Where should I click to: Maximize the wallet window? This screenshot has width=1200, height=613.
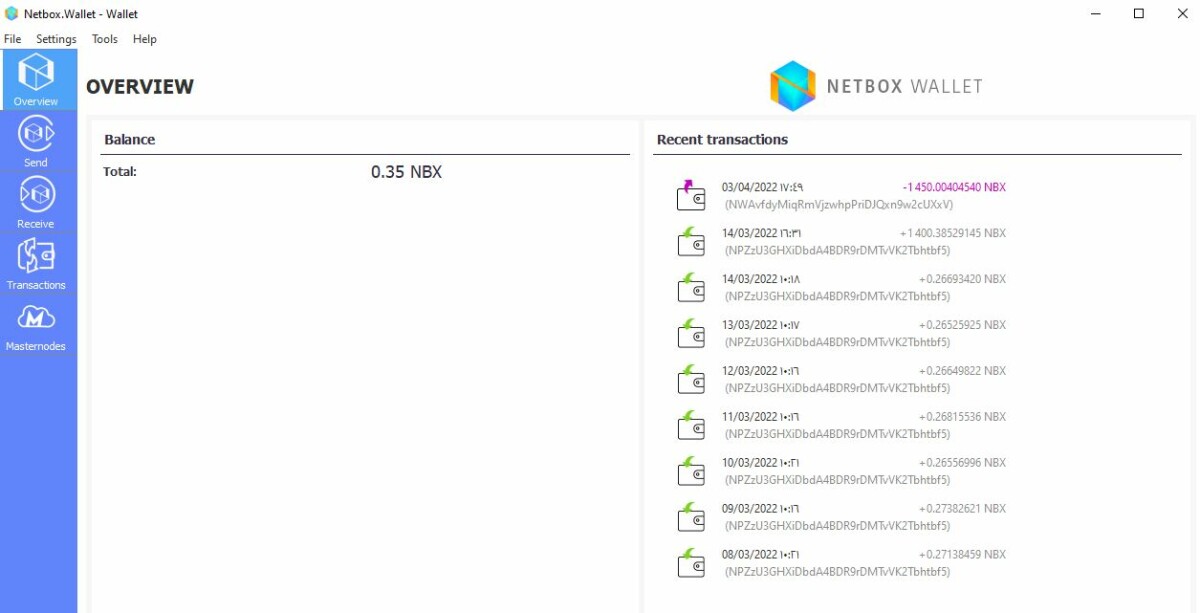1139,13
